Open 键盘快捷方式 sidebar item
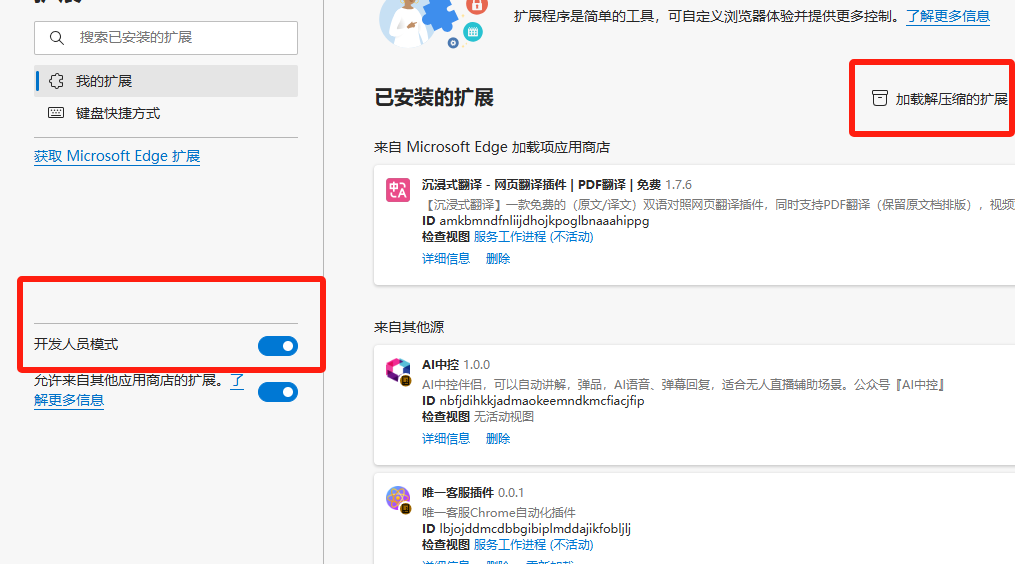The width and height of the screenshot is (1015, 564). 166,113
